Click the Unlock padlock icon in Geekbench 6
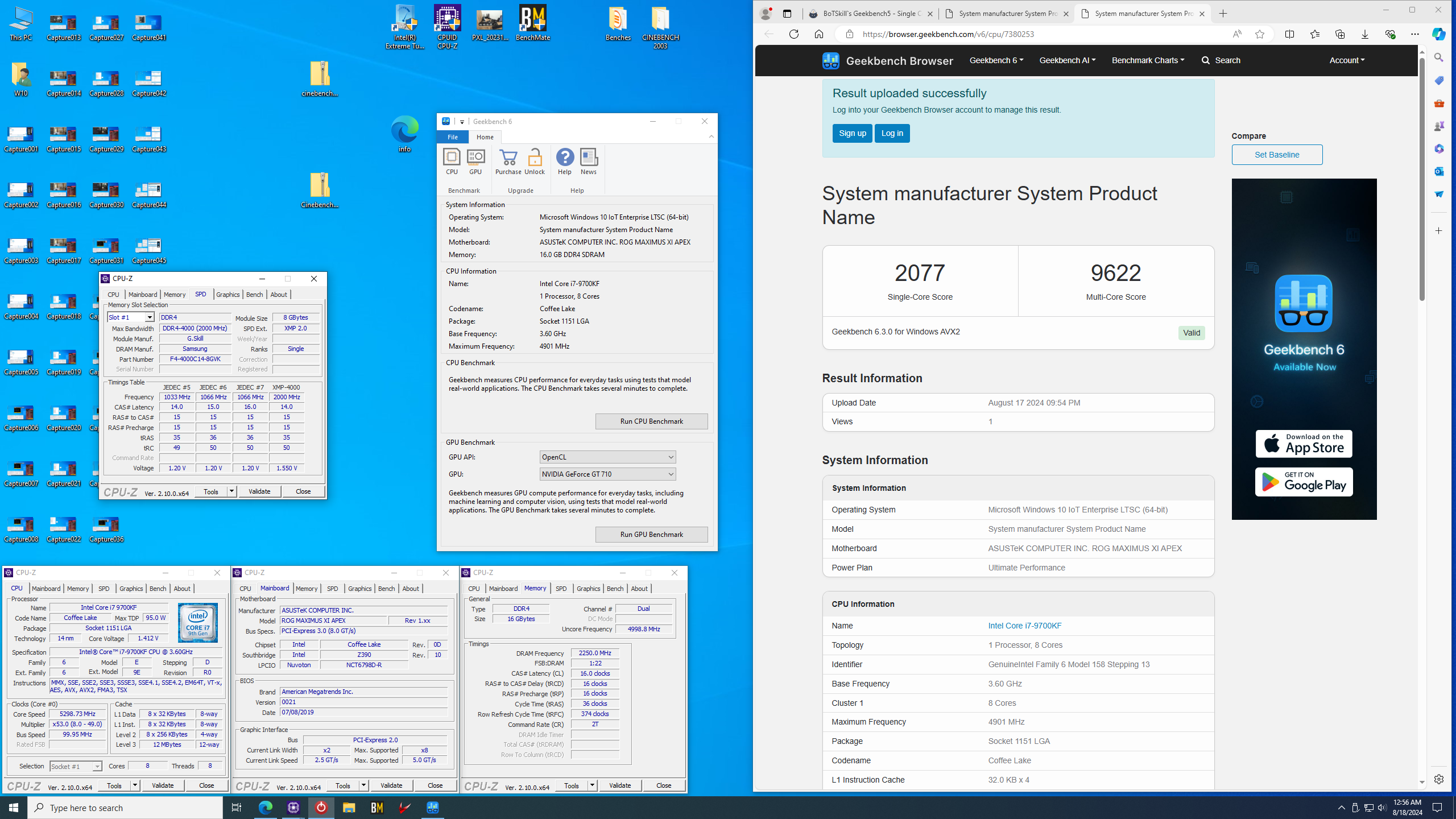Screen dimensions: 1456x819 [535, 162]
